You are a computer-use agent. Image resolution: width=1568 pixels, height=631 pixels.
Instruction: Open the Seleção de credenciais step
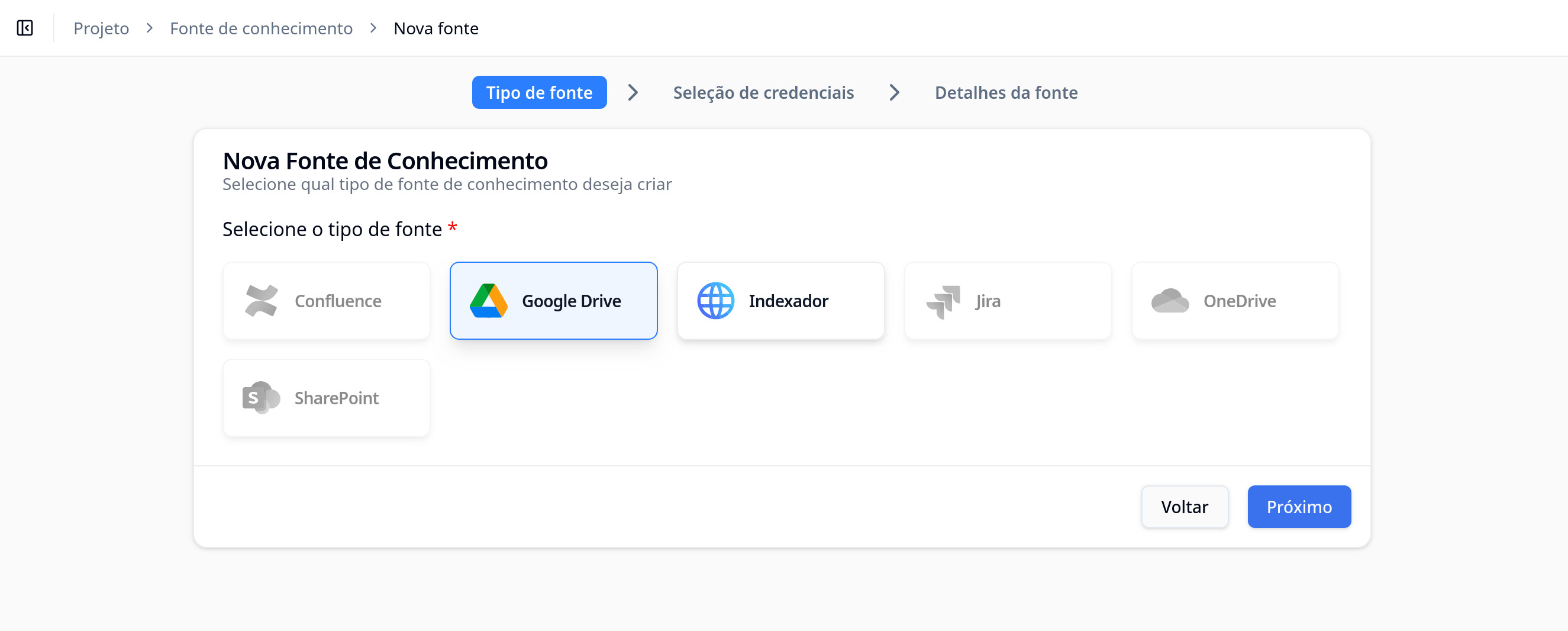click(x=763, y=92)
